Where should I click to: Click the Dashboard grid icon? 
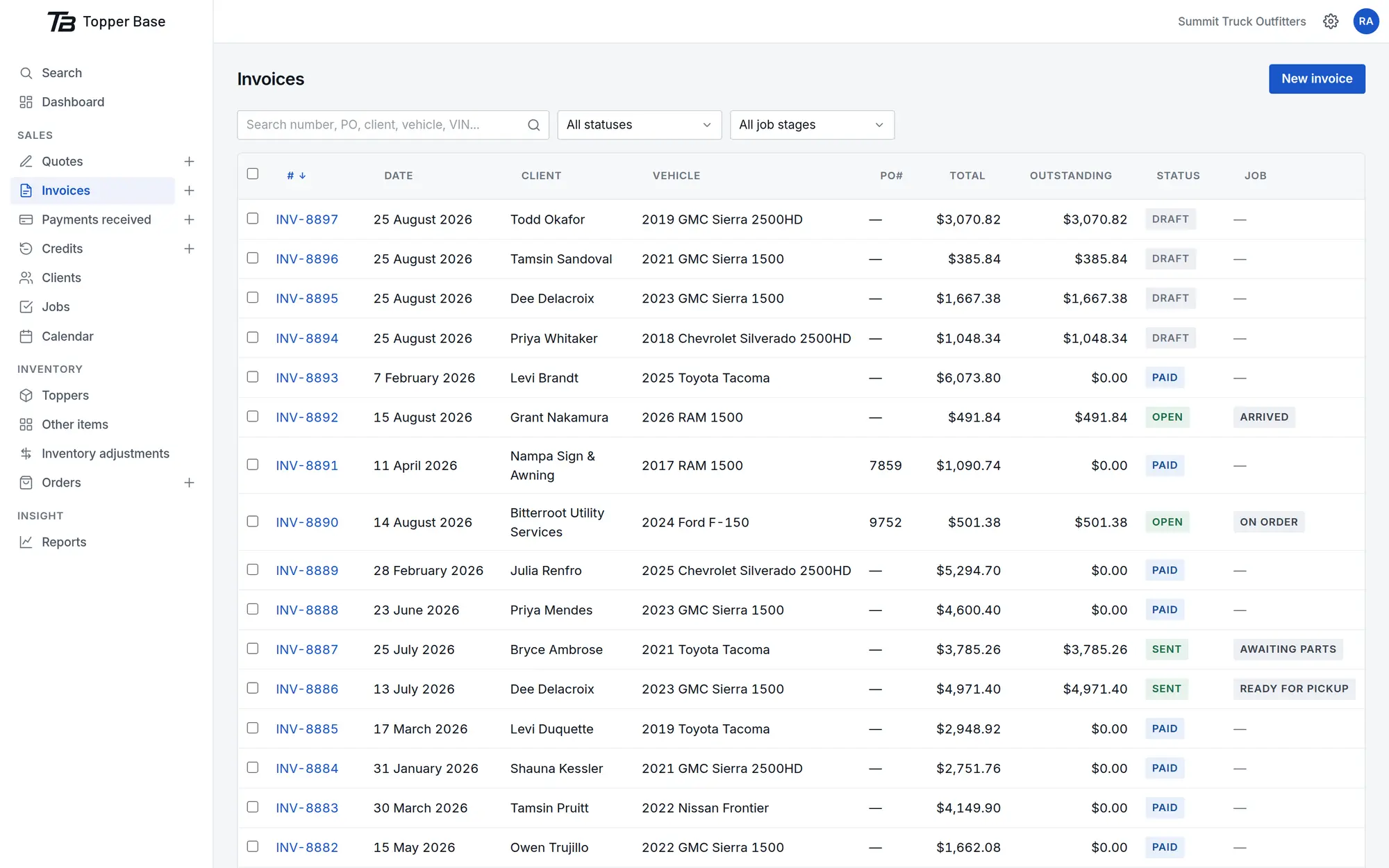pos(26,102)
